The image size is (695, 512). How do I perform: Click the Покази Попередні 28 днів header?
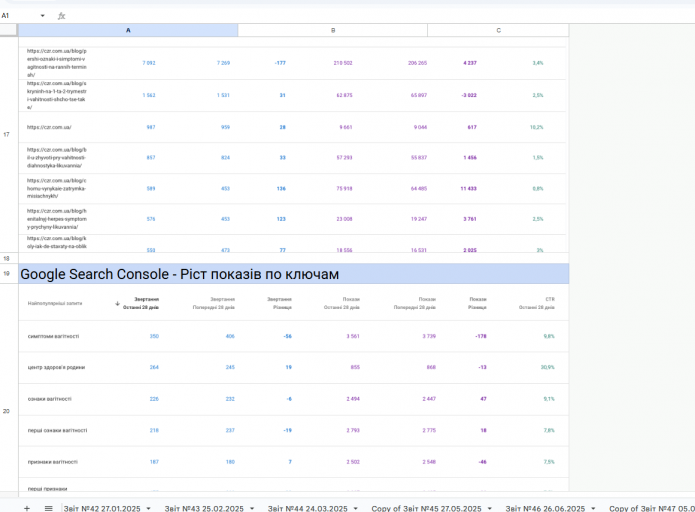pyautogui.click(x=415, y=303)
